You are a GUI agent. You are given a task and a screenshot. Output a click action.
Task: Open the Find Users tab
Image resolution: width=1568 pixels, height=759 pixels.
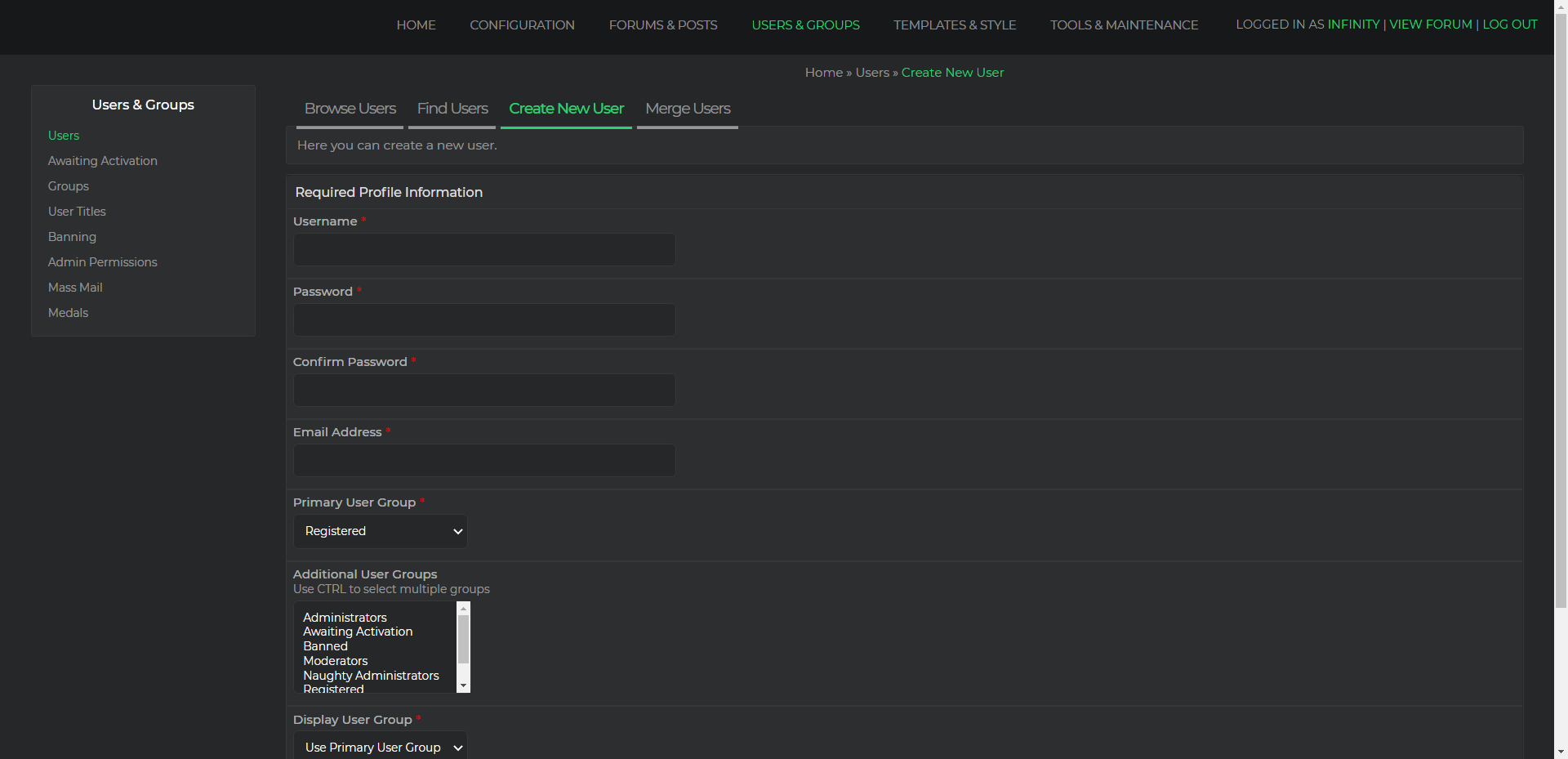click(x=452, y=109)
